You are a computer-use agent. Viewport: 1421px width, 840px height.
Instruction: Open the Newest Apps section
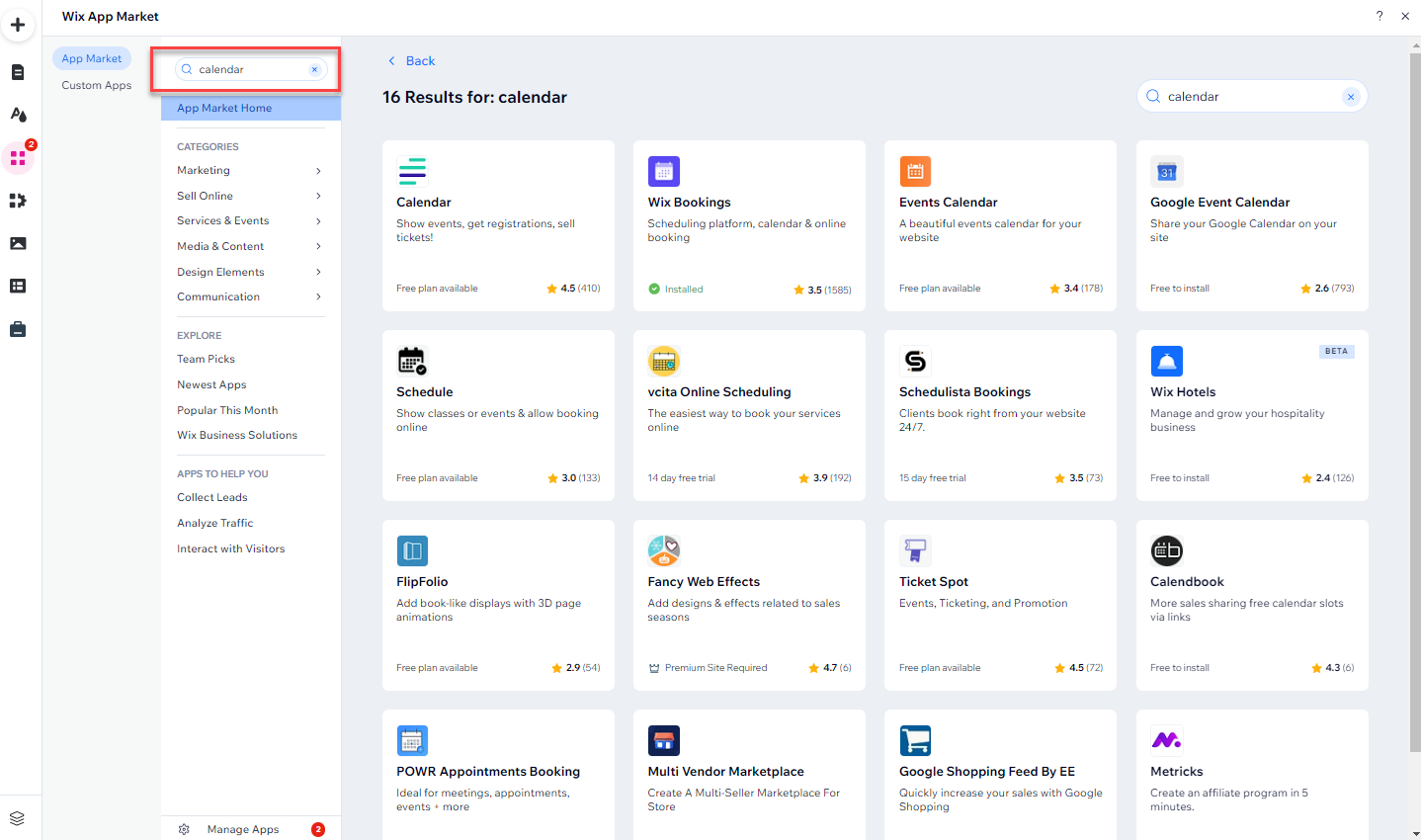click(x=211, y=383)
